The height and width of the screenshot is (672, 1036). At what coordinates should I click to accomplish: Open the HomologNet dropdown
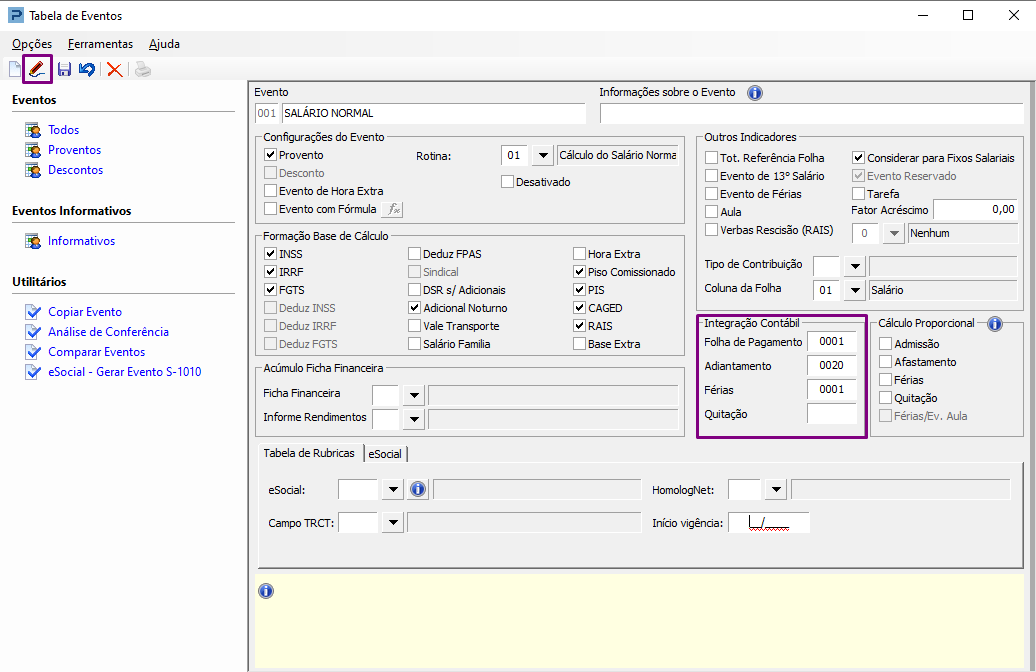coord(776,490)
